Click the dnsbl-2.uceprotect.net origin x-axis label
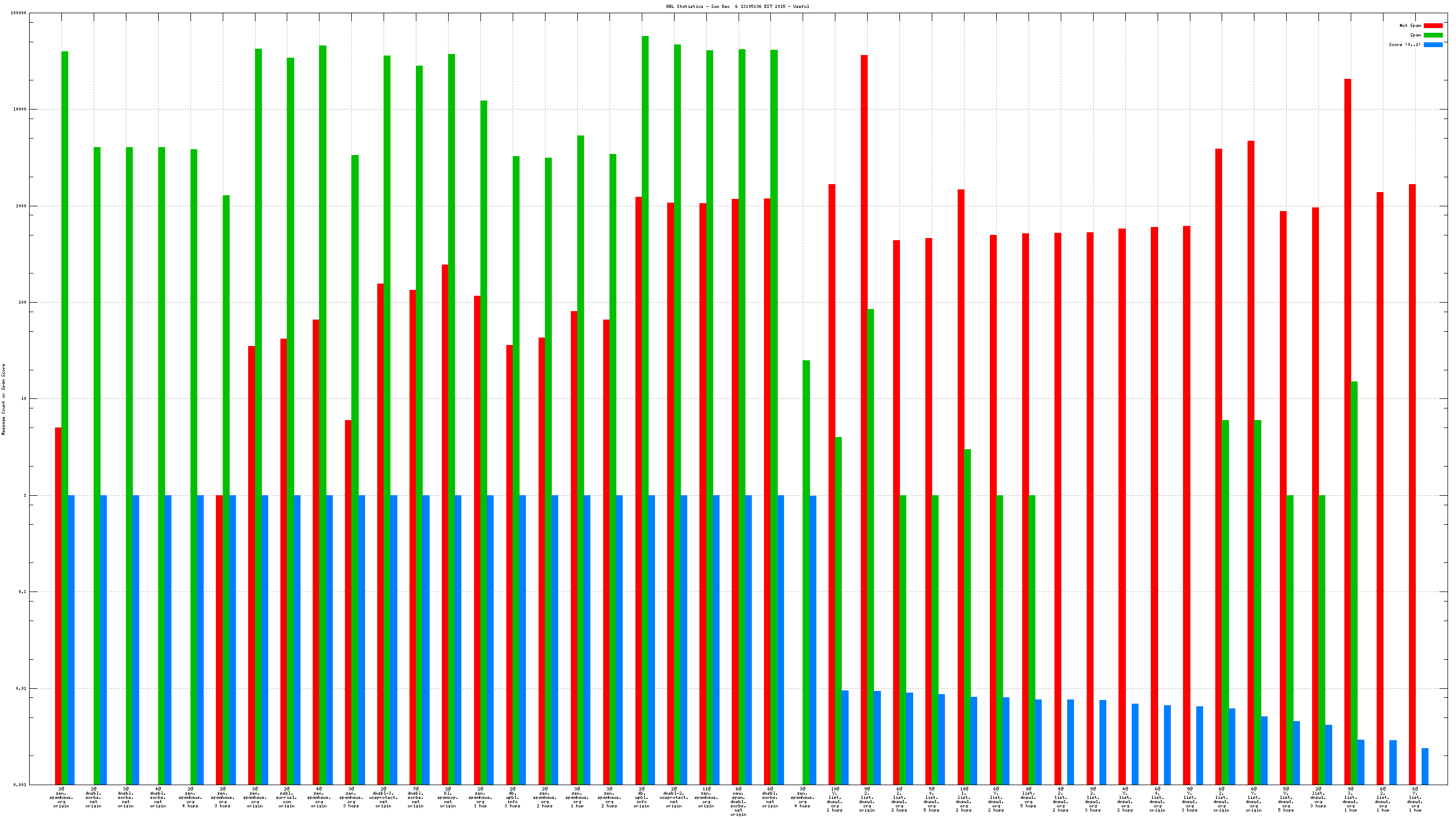This screenshot has height=819, width=1456. point(674,797)
